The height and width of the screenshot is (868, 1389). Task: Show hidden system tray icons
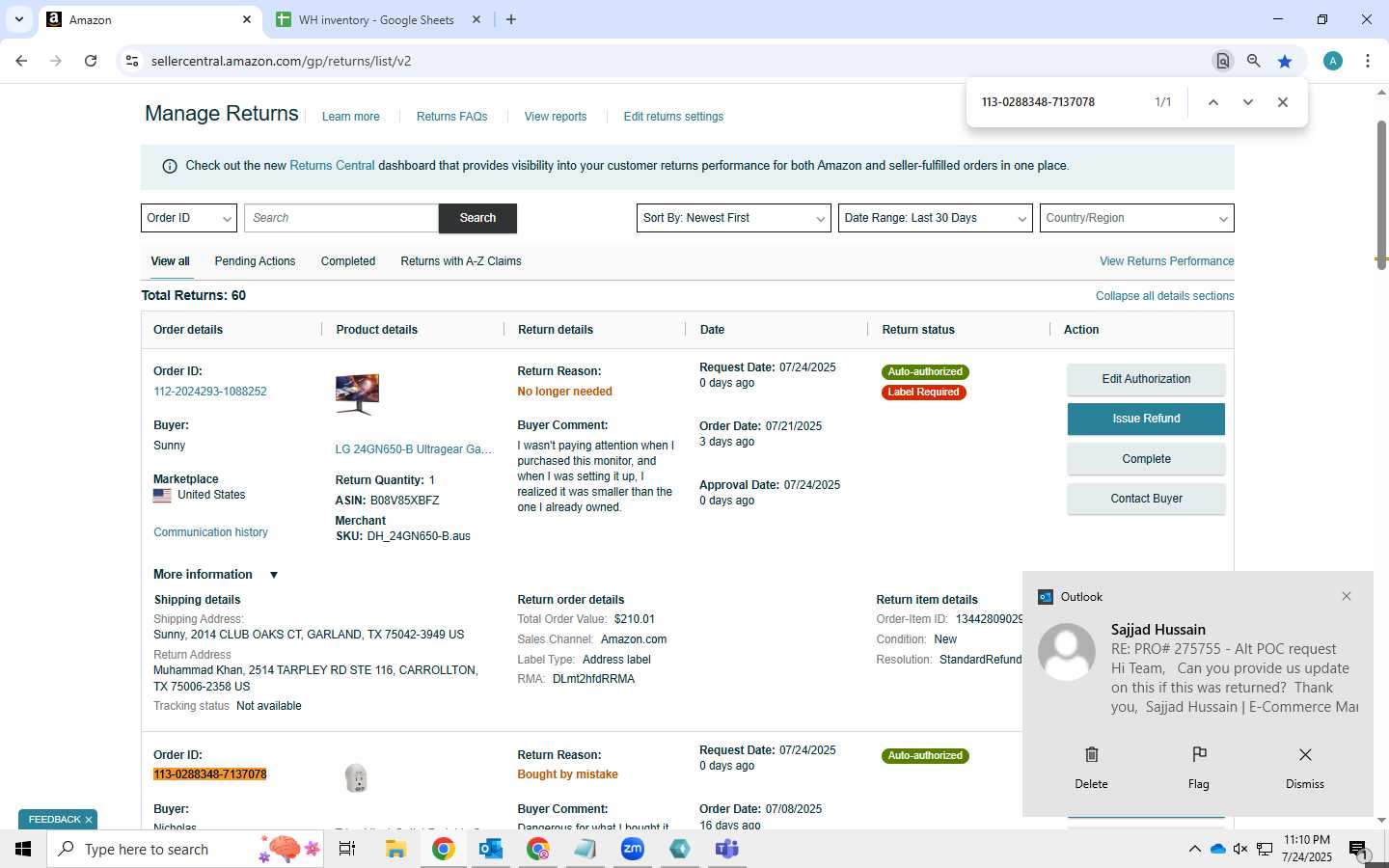pos(1194,849)
